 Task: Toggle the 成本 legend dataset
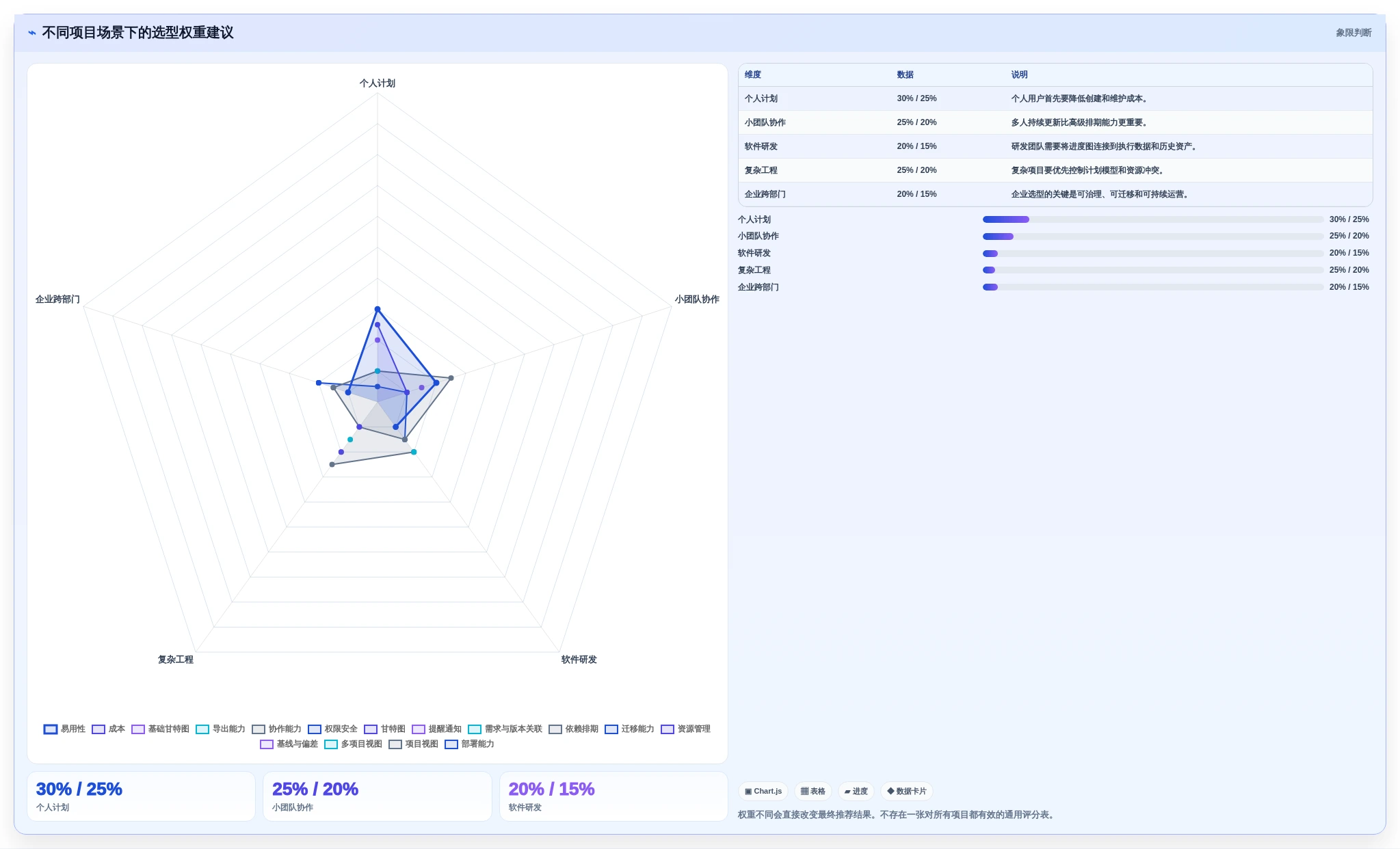pos(109,729)
